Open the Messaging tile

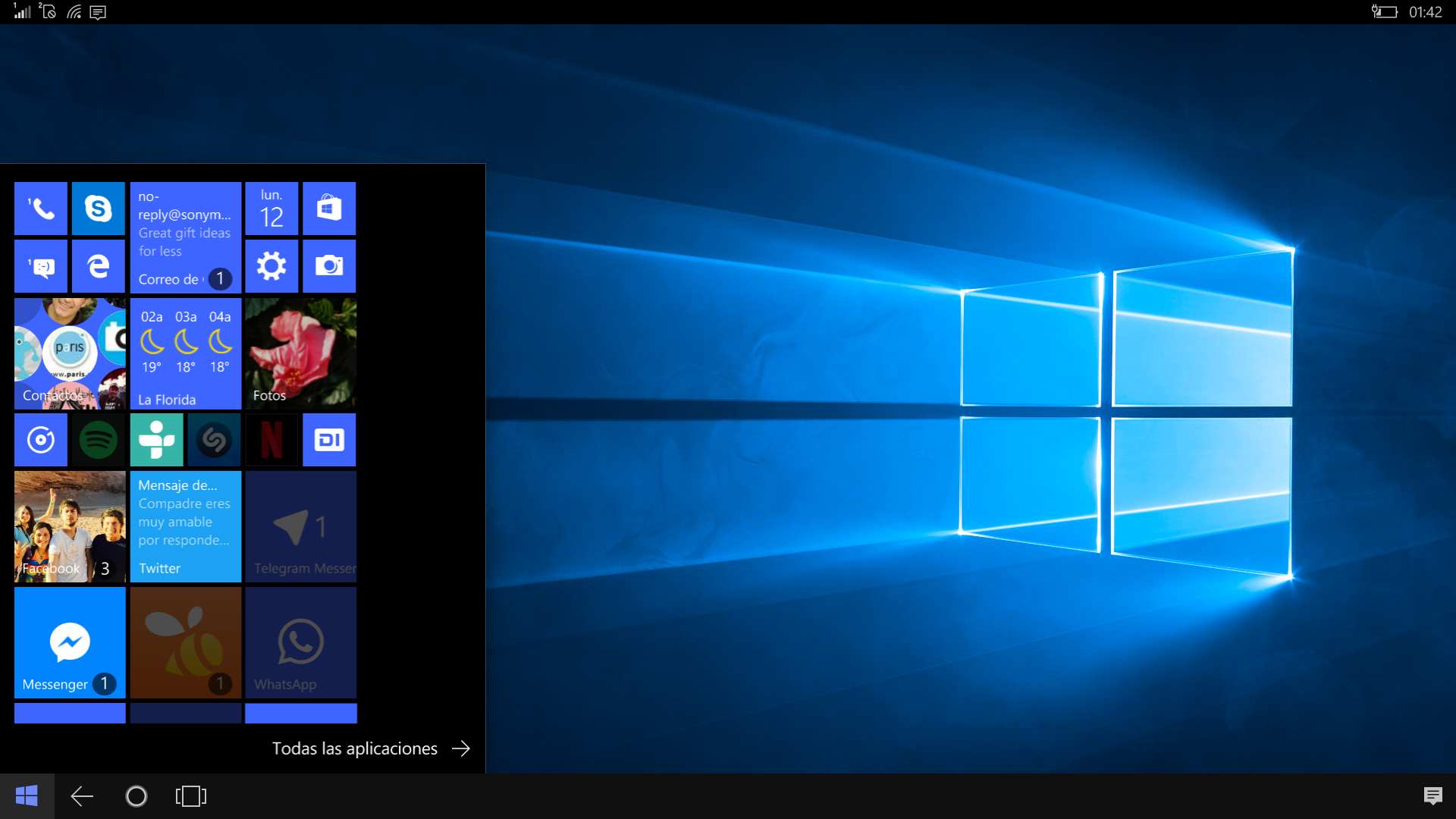coord(41,266)
